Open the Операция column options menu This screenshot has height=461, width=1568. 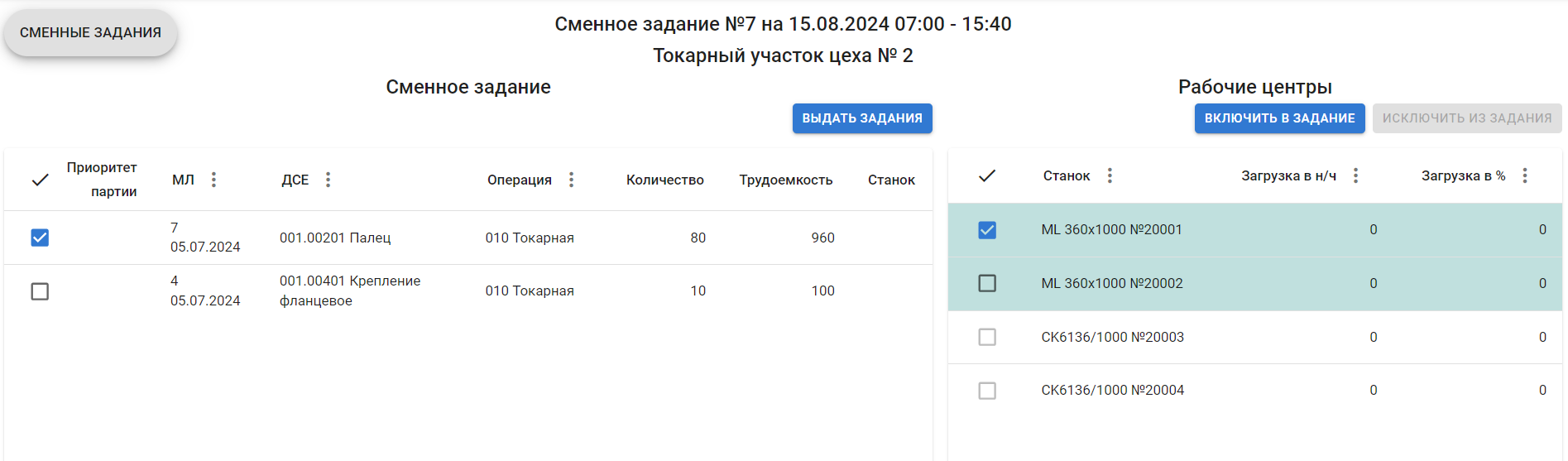571,180
